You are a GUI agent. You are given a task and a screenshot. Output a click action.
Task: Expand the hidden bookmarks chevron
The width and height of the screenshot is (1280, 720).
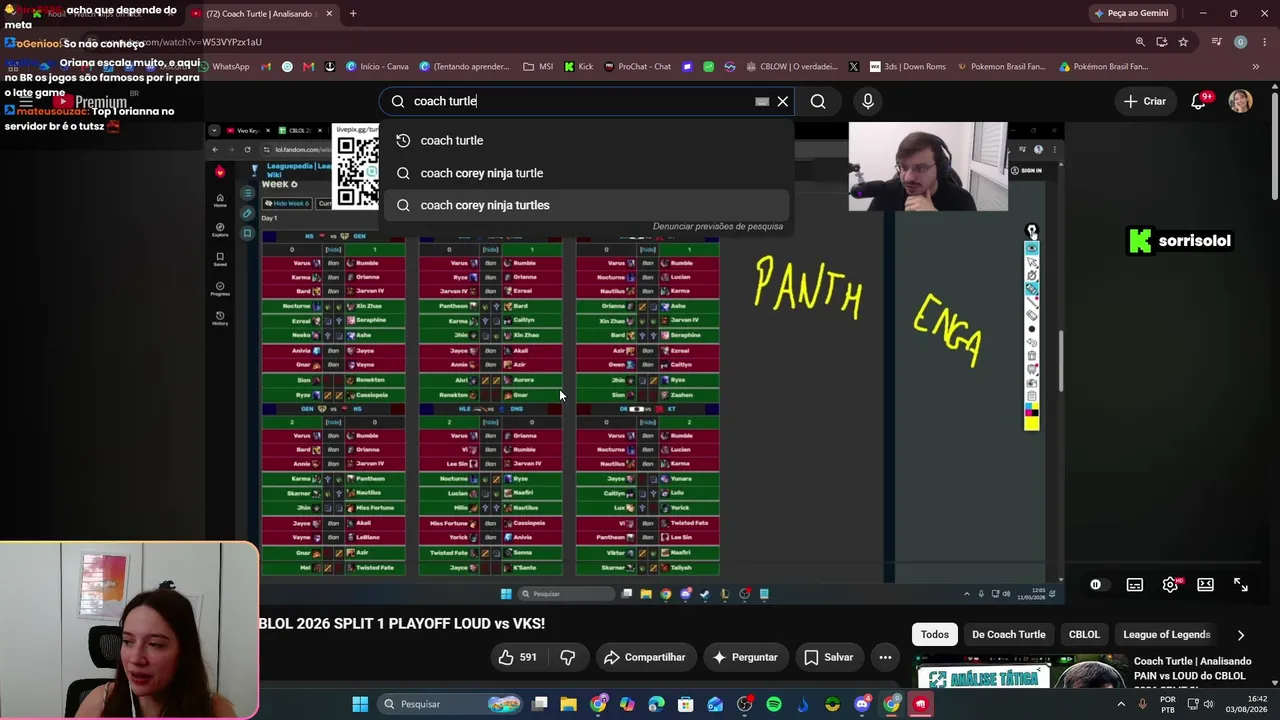point(1256,67)
